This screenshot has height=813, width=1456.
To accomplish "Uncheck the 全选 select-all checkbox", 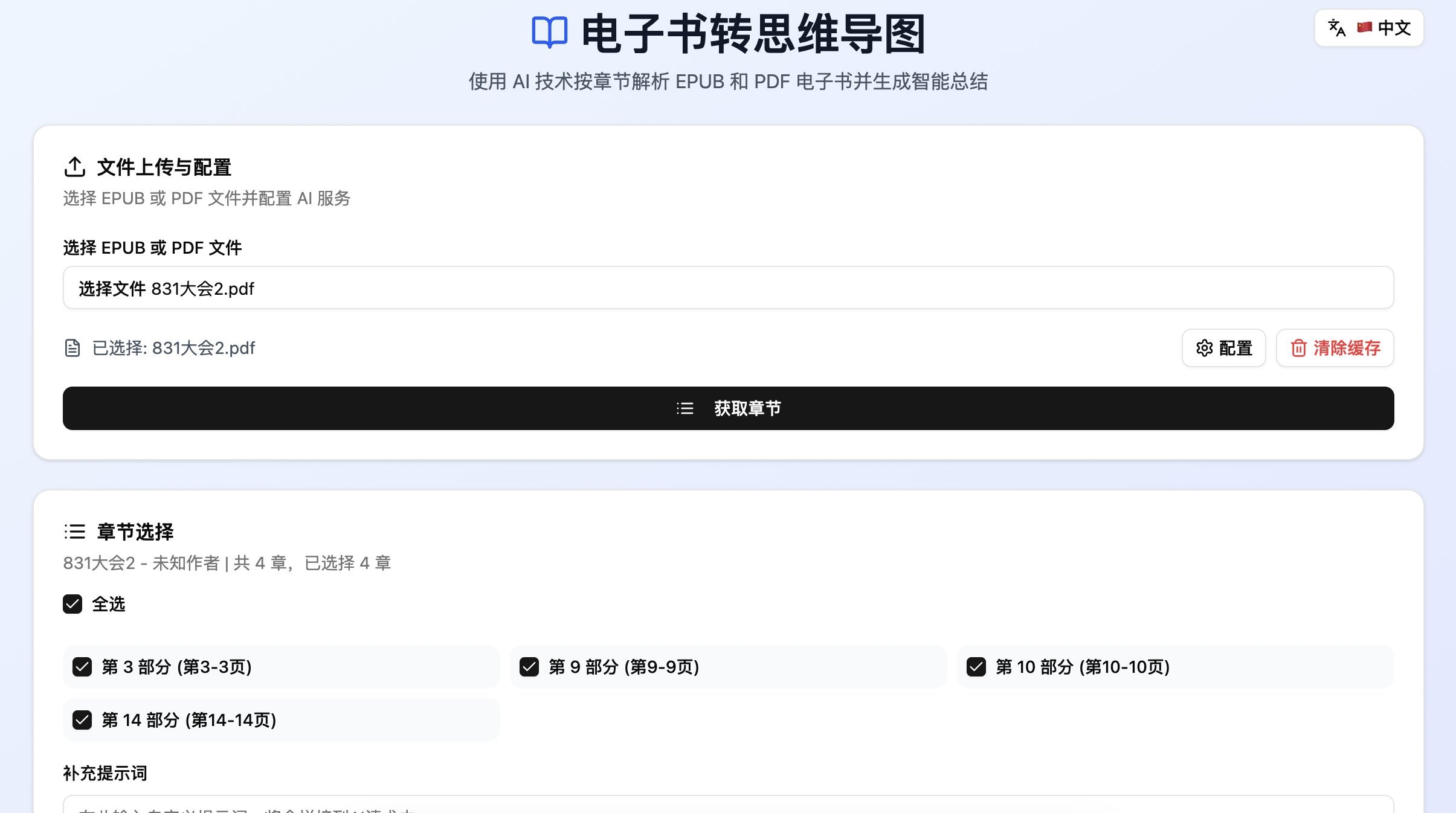I will coord(72,604).
